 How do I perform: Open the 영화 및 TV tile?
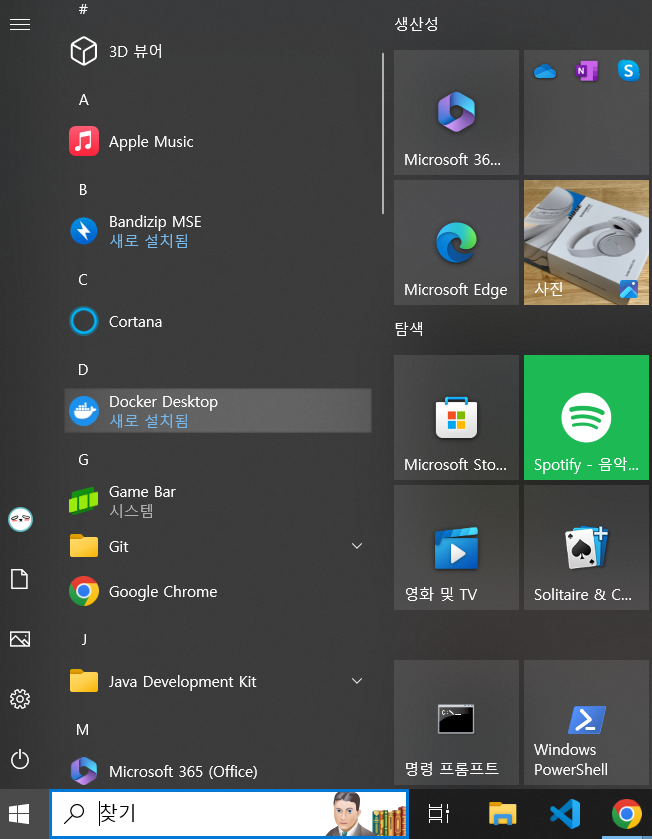point(456,547)
